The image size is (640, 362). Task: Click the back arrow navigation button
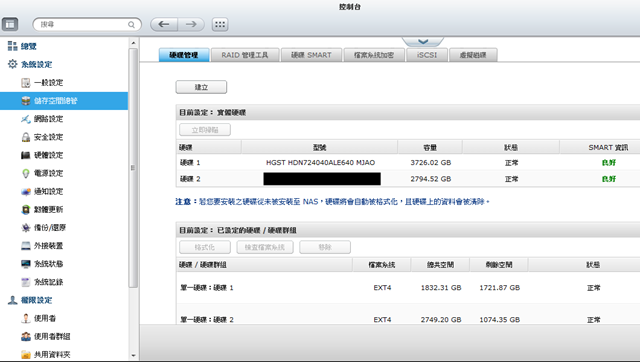164,24
